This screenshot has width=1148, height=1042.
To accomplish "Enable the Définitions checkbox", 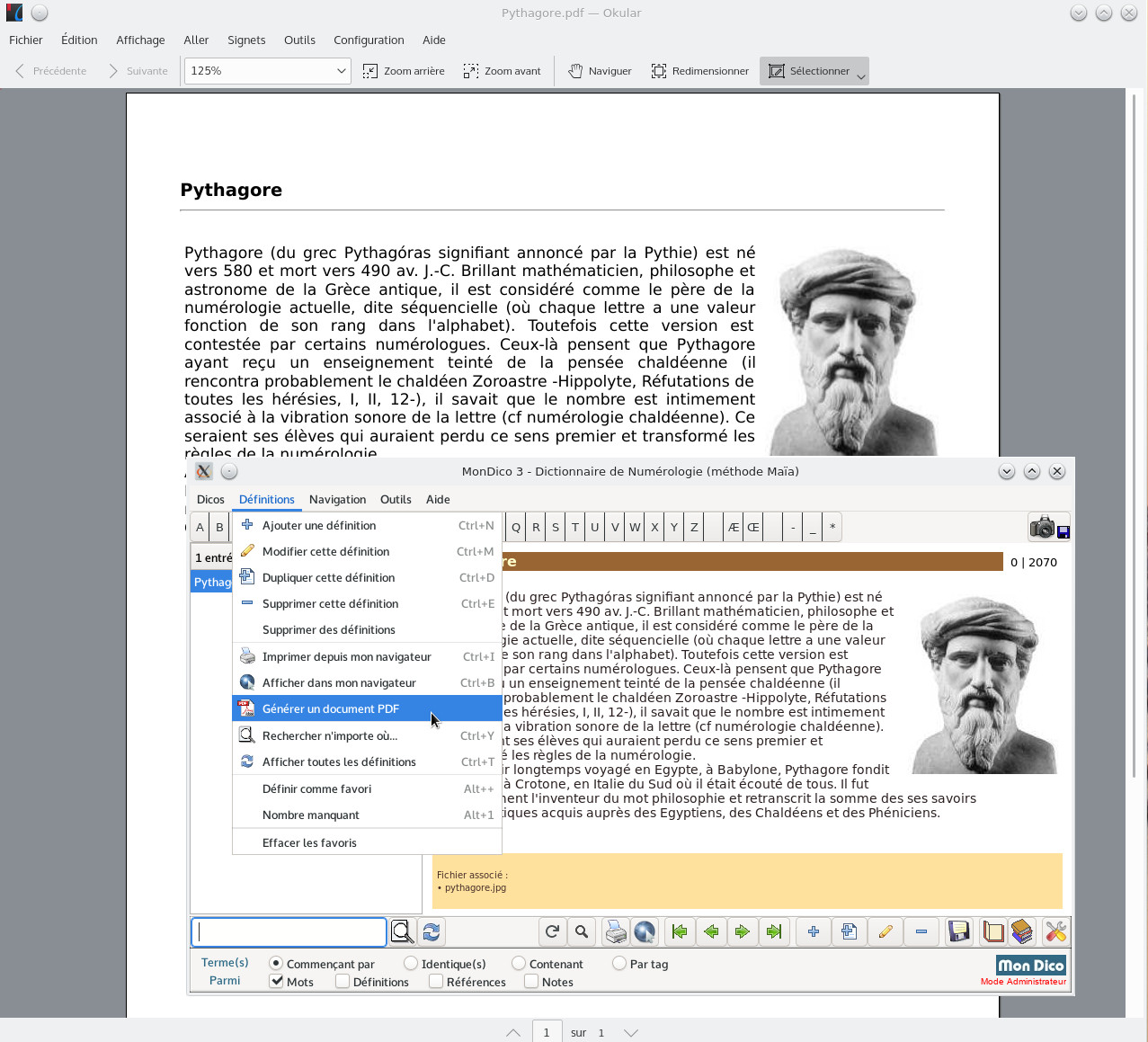I will click(343, 982).
